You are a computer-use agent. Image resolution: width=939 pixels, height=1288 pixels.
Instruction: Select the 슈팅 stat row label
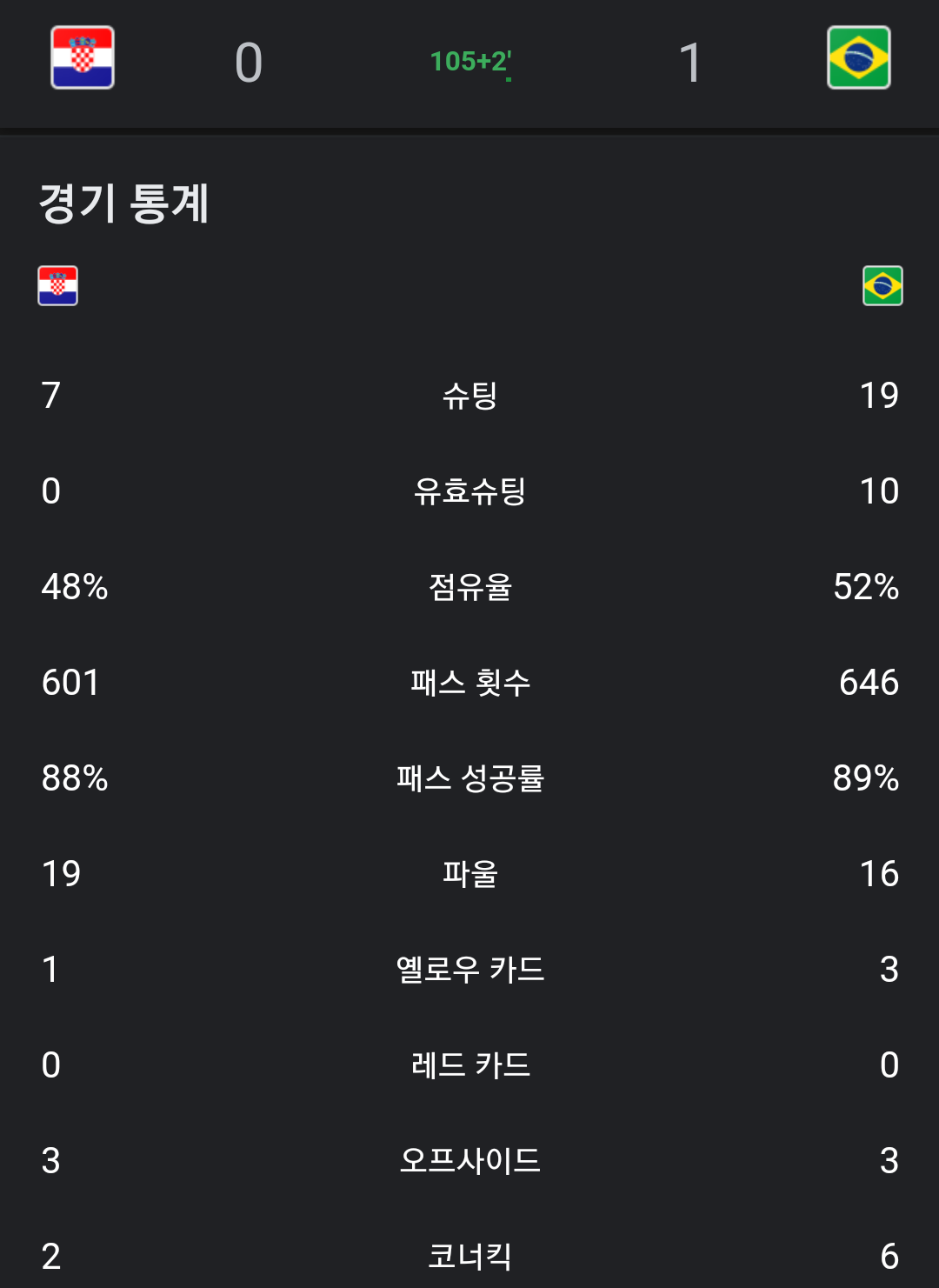point(469,396)
